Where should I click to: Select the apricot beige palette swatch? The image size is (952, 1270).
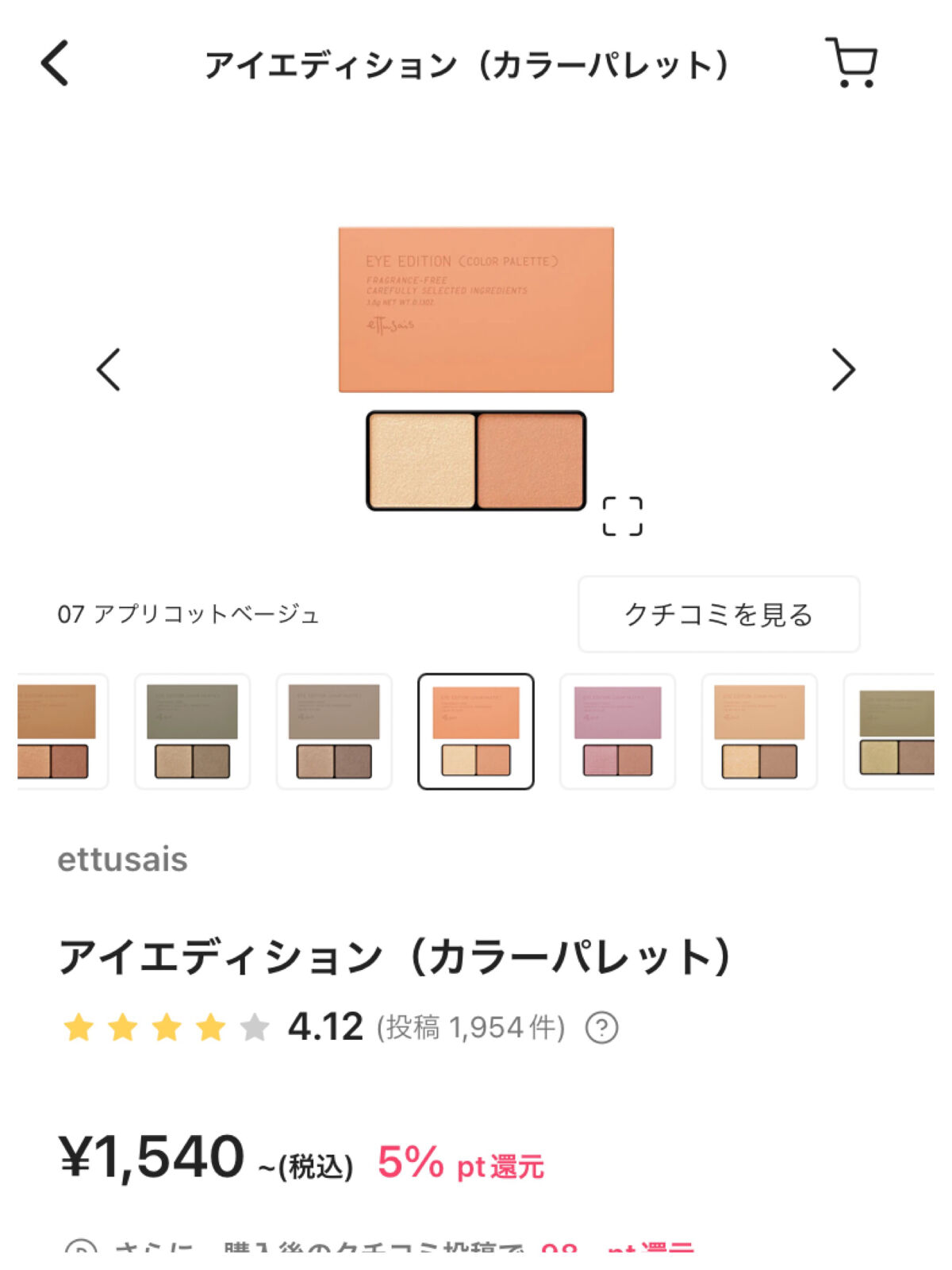click(476, 731)
